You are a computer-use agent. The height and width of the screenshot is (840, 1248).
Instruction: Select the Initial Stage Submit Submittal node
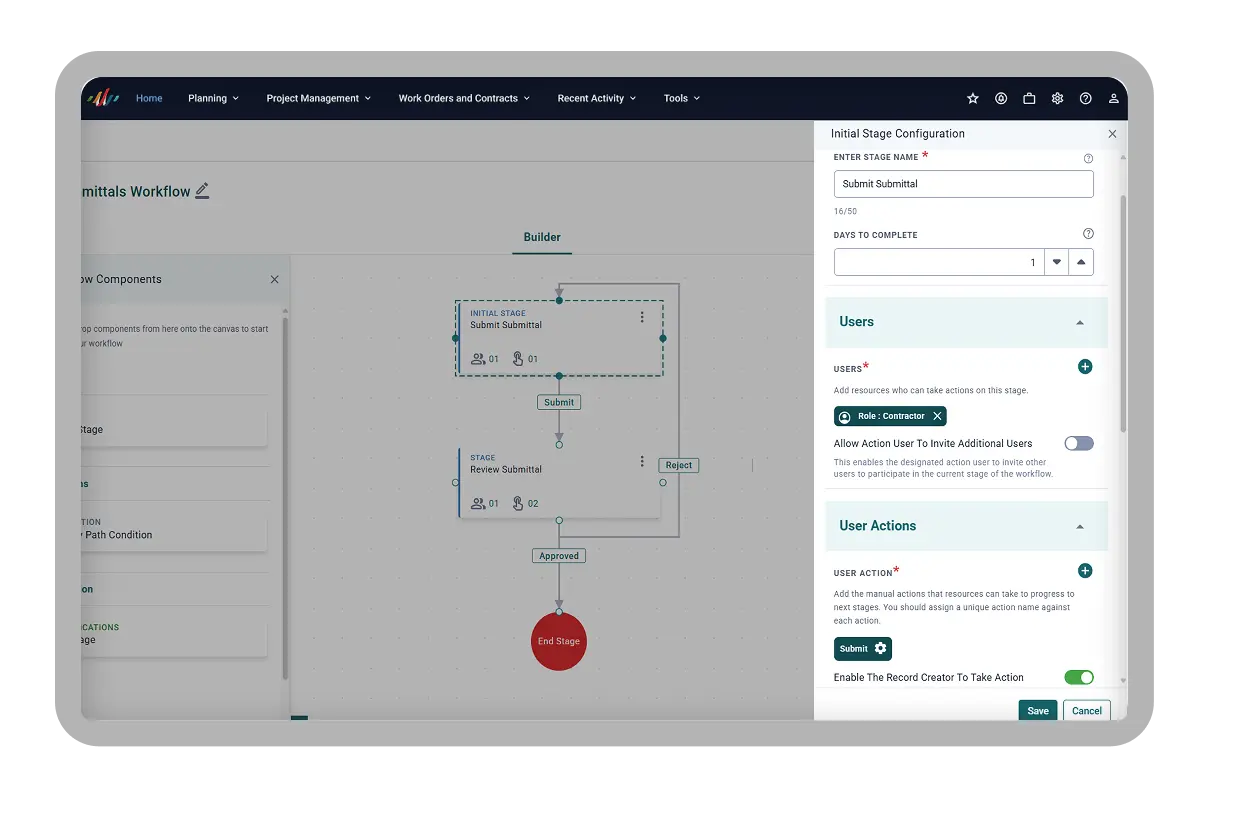[x=559, y=338]
